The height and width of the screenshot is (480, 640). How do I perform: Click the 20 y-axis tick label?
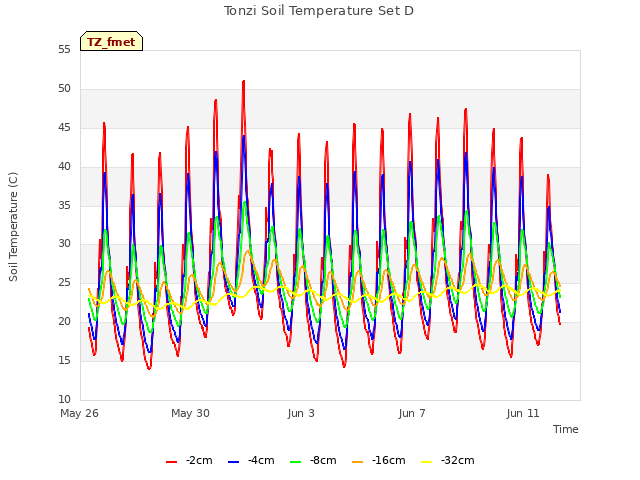[64, 322]
